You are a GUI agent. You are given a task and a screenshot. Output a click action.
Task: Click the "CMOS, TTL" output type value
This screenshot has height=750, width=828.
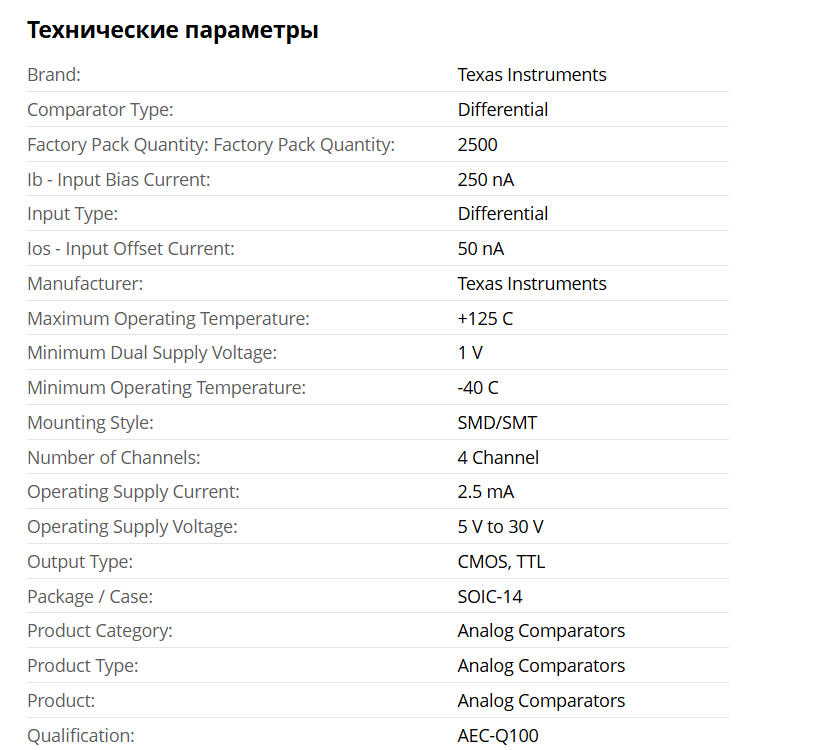point(501,562)
